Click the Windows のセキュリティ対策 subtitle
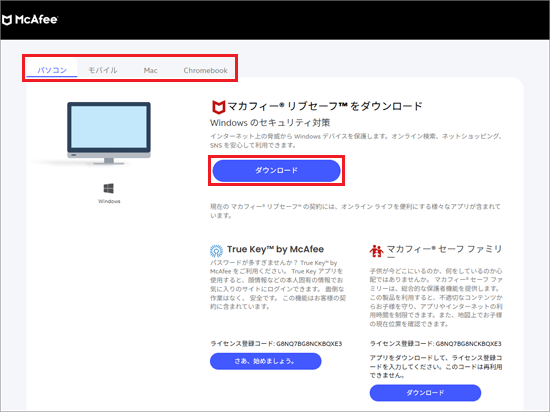The height and width of the screenshot is (412, 550). [270, 123]
